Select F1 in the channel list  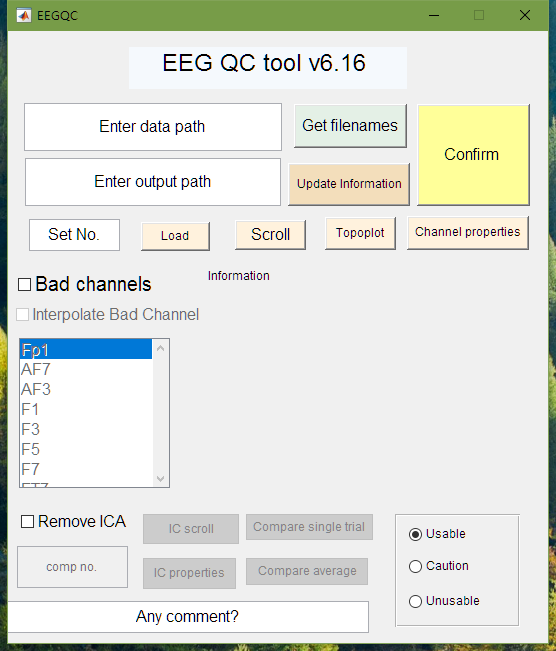86,409
